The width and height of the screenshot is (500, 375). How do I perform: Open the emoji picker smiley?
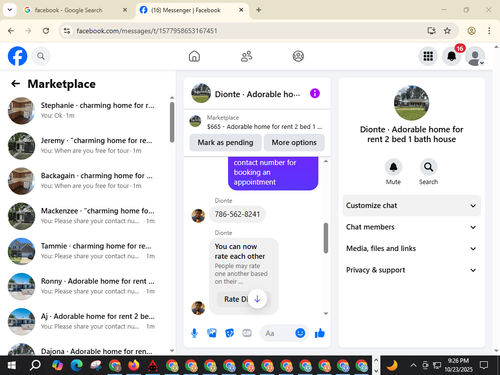300,333
